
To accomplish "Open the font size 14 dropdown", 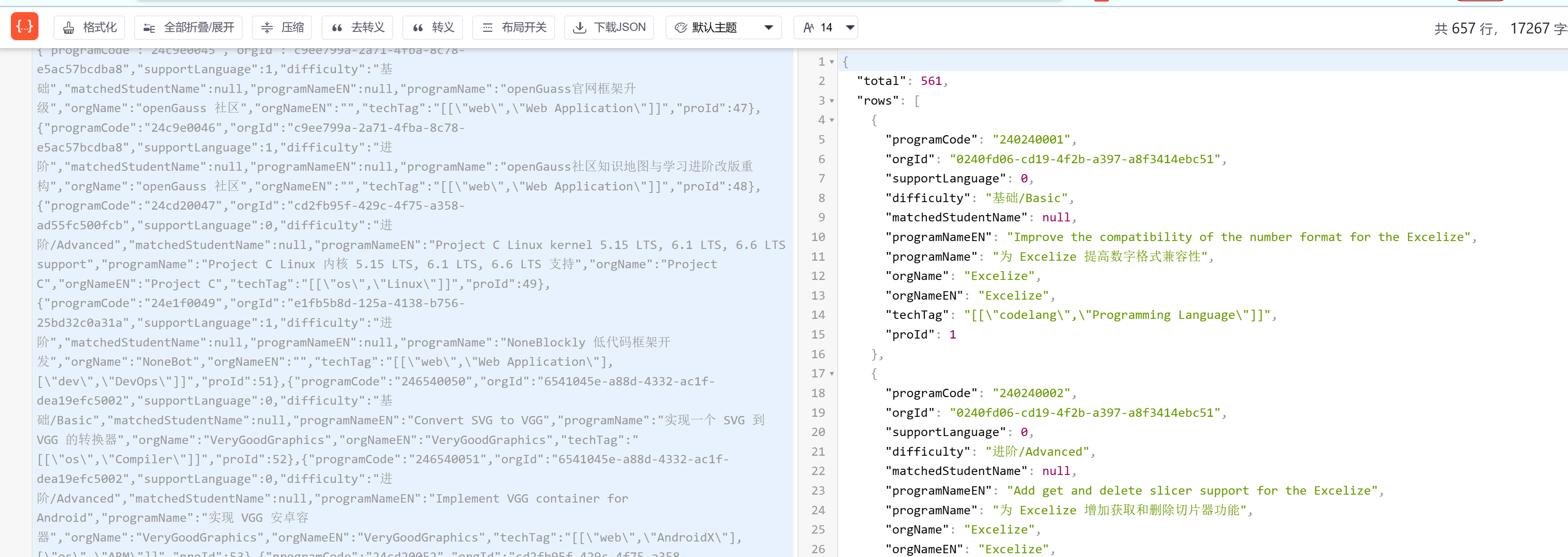I will point(826,27).
